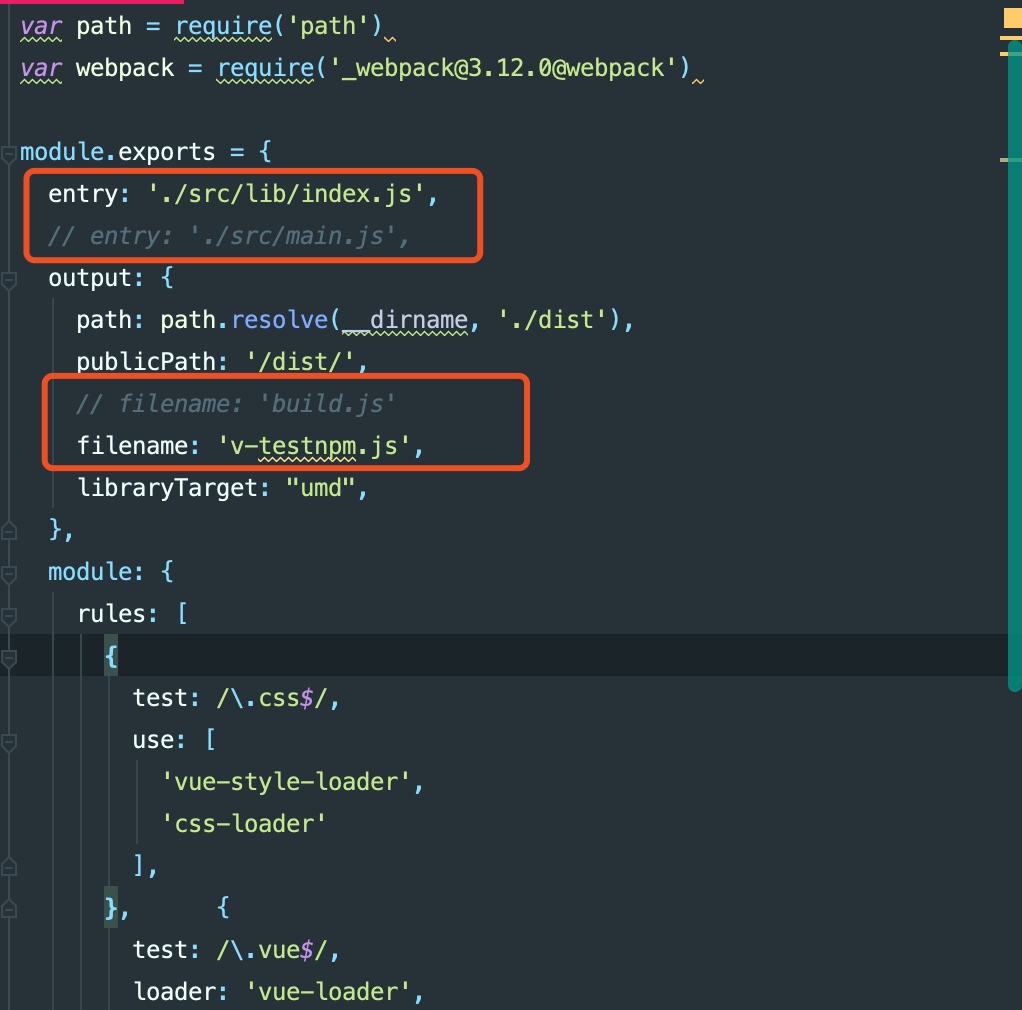The width and height of the screenshot is (1022, 1010).
Task: Click the /\.css$/ regex
Action: click(x=272, y=698)
